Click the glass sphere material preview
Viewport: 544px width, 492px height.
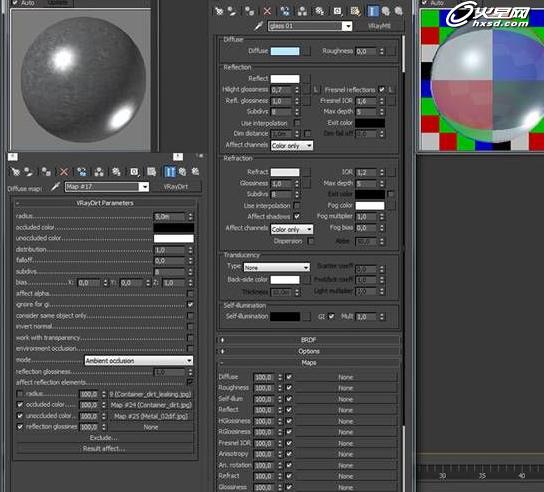pos(482,80)
